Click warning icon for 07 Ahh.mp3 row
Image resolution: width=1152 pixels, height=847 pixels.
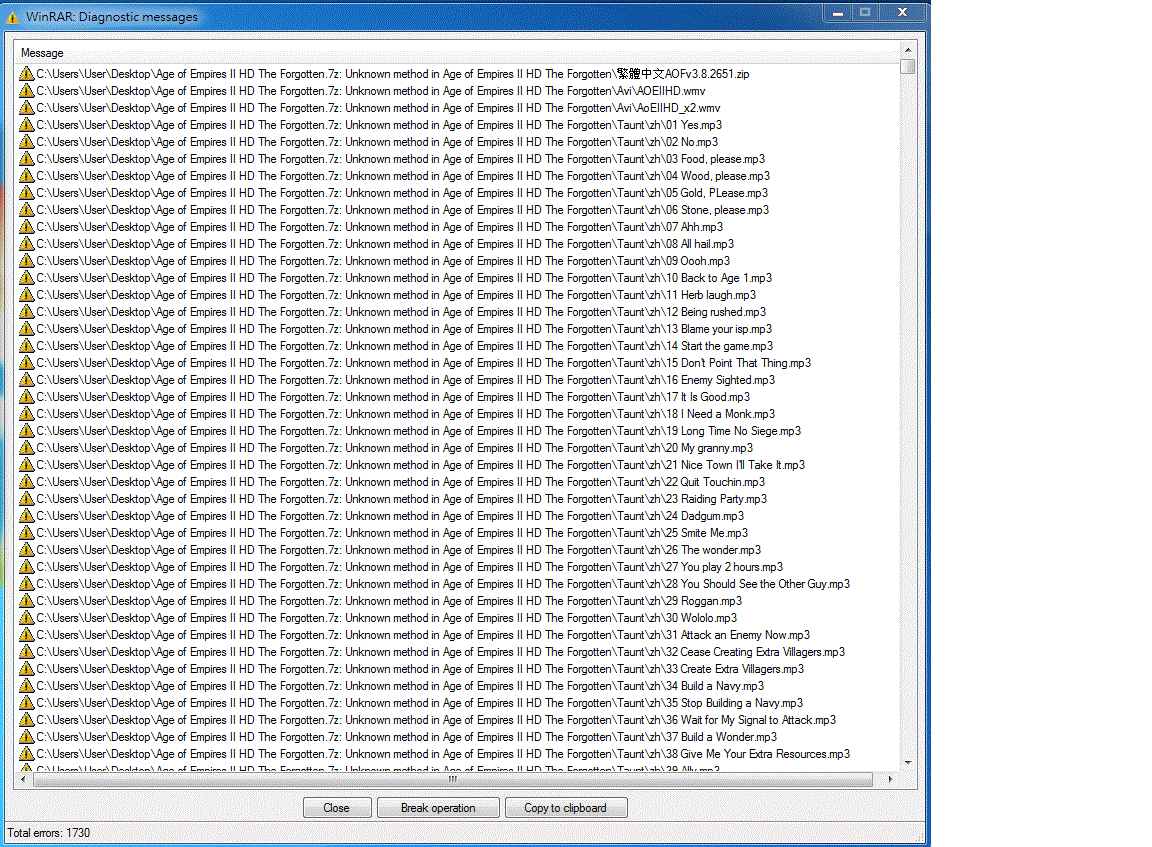(26, 226)
